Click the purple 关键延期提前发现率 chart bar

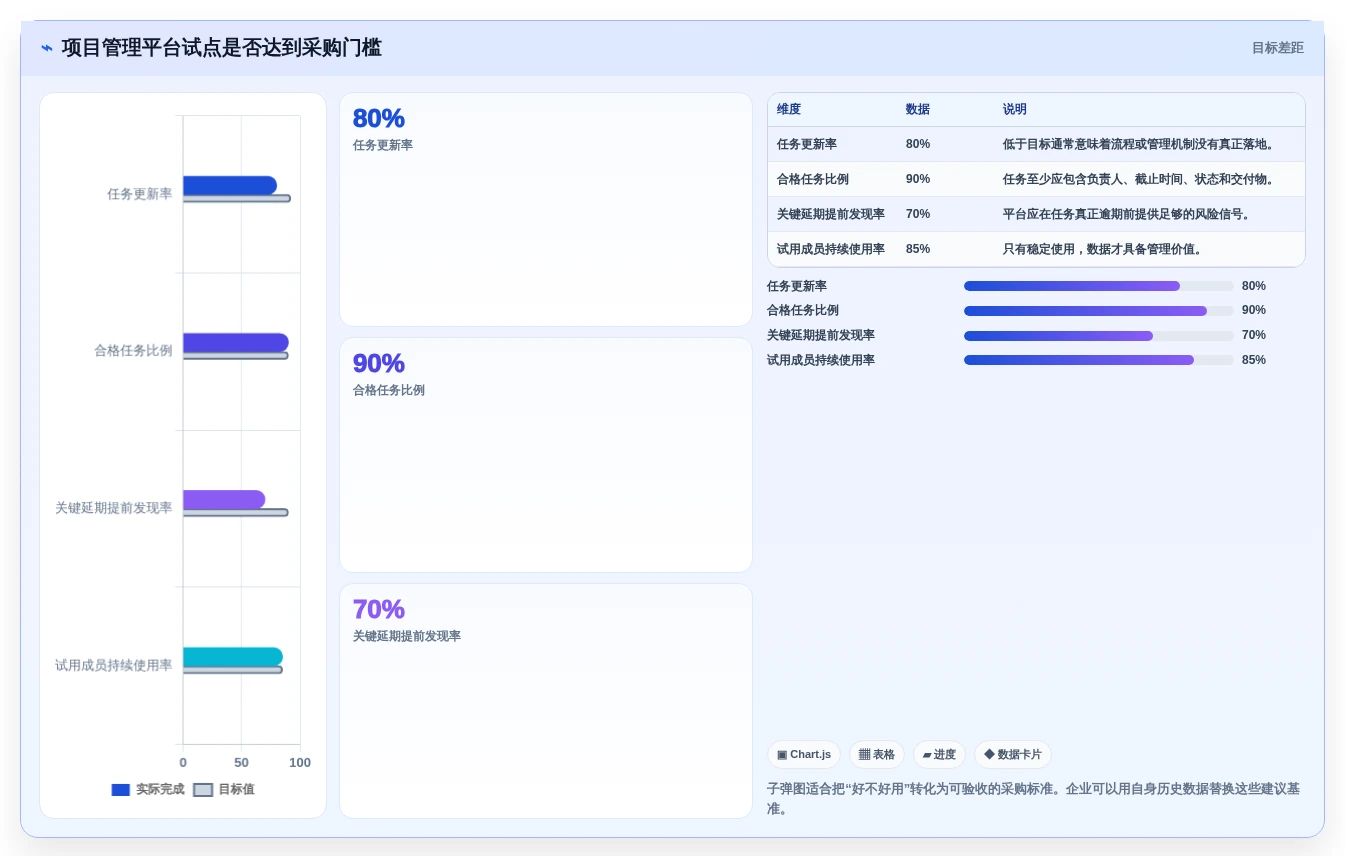coord(224,499)
